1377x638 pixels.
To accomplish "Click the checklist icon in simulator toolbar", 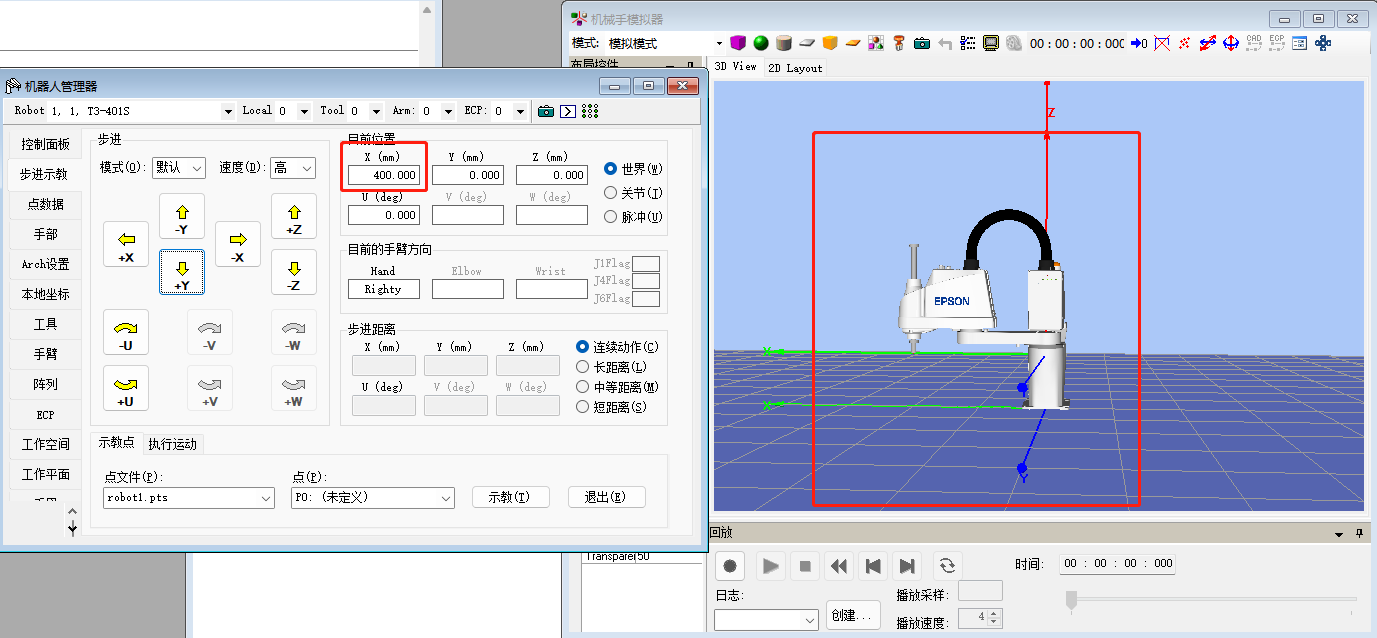I will pos(968,43).
